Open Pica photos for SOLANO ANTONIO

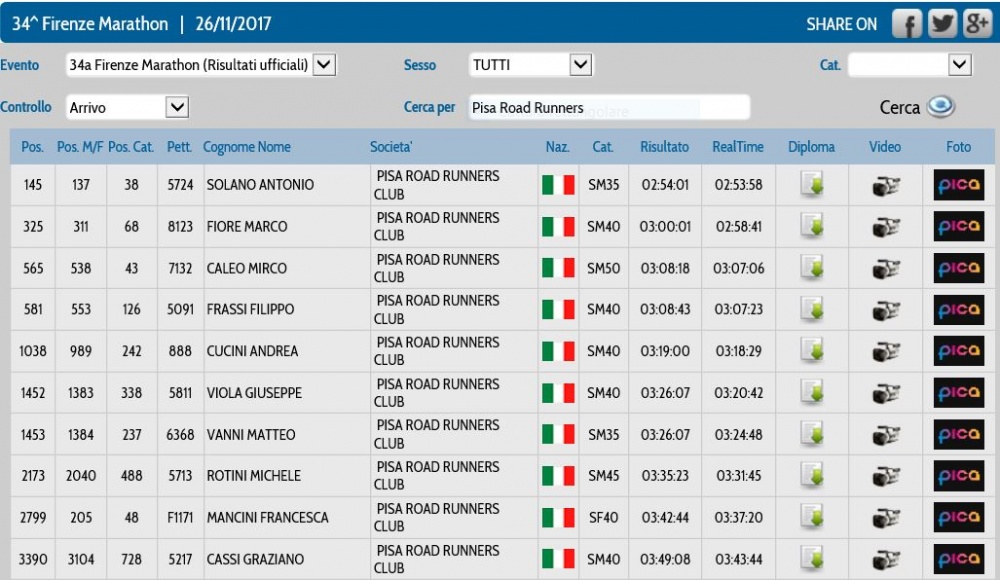point(959,185)
